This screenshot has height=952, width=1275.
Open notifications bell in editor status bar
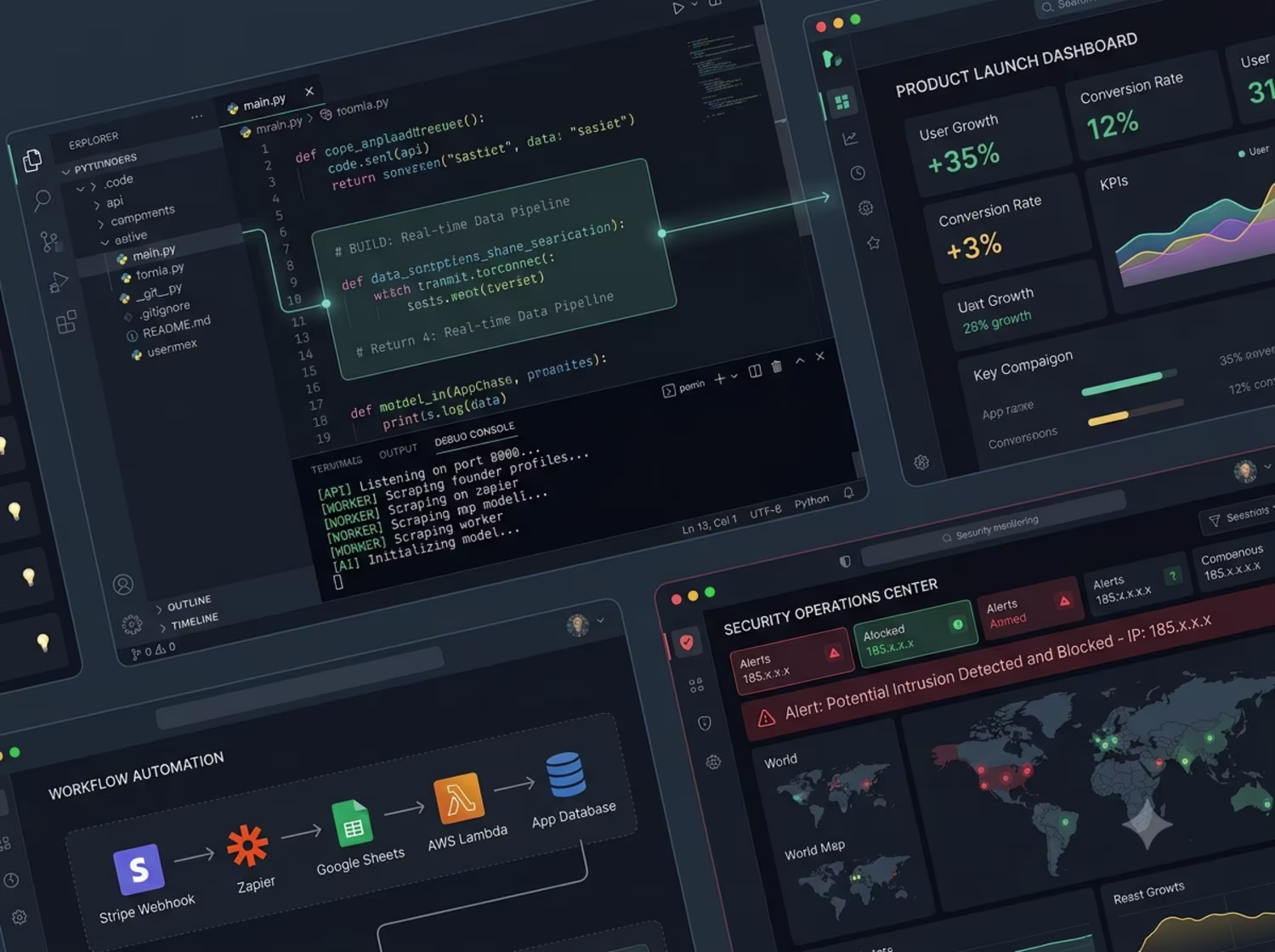(848, 493)
